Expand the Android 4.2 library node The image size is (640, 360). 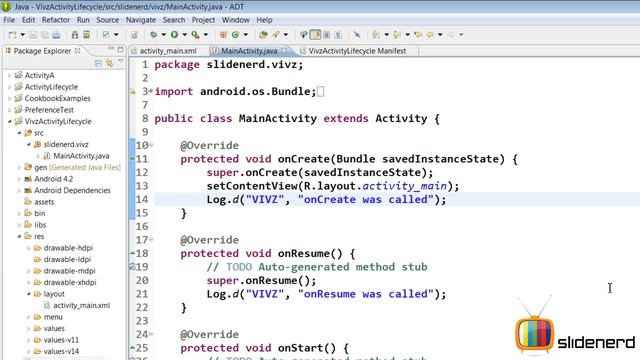point(19,179)
